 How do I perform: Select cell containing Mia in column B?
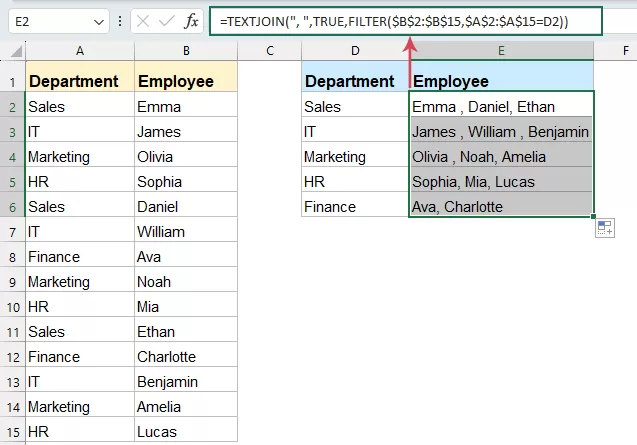[186, 304]
